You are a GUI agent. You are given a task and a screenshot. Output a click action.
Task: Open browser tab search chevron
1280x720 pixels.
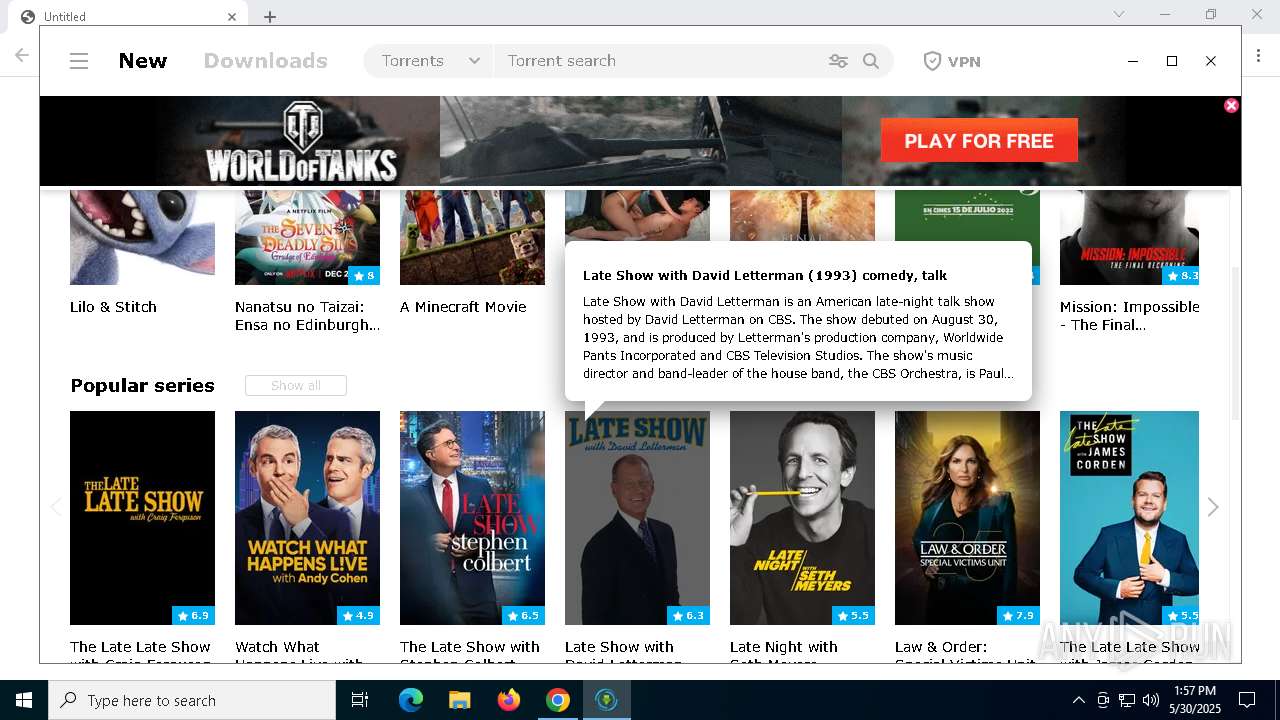pos(1119,14)
